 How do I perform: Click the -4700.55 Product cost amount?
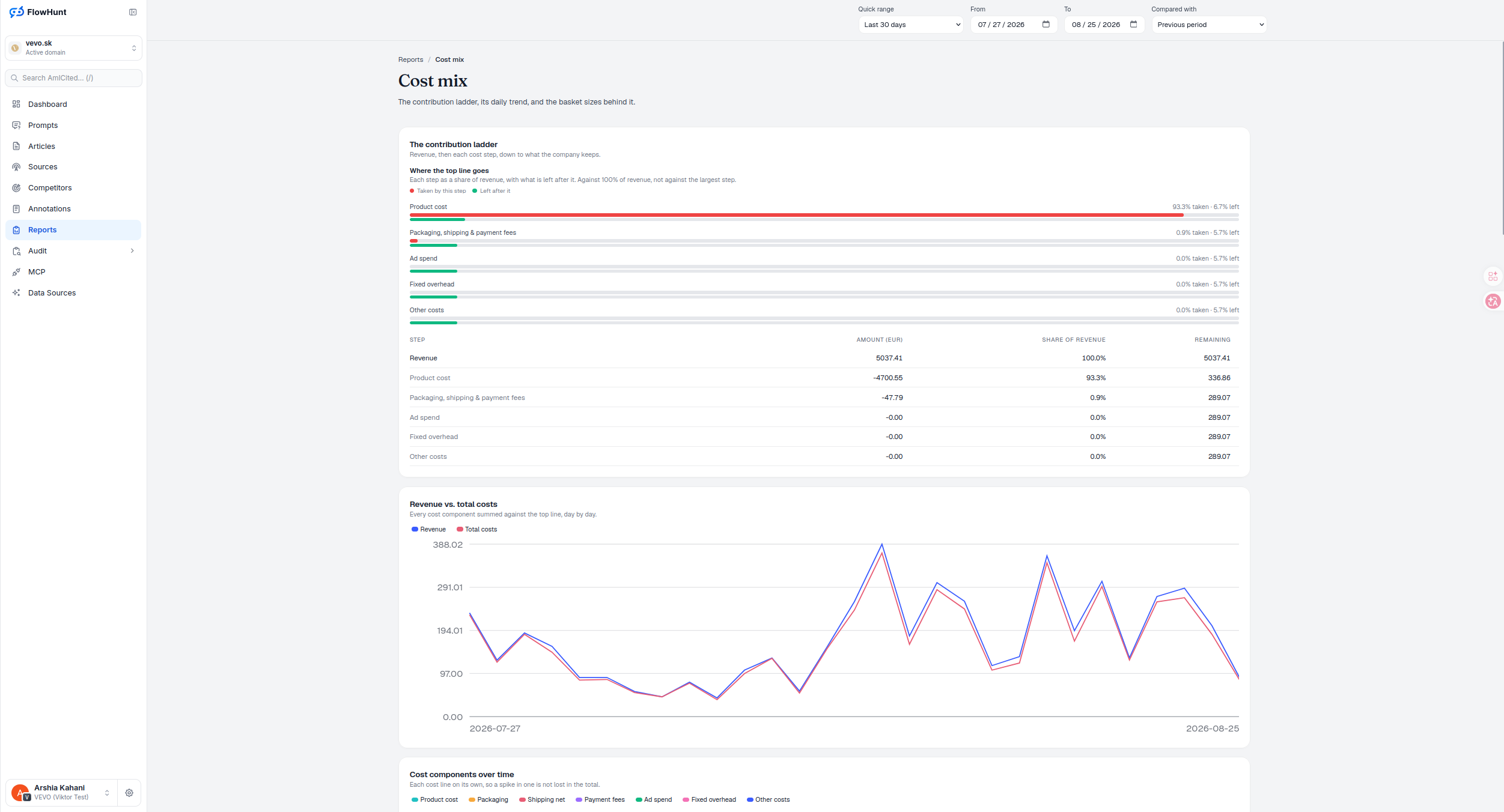pyautogui.click(x=888, y=378)
